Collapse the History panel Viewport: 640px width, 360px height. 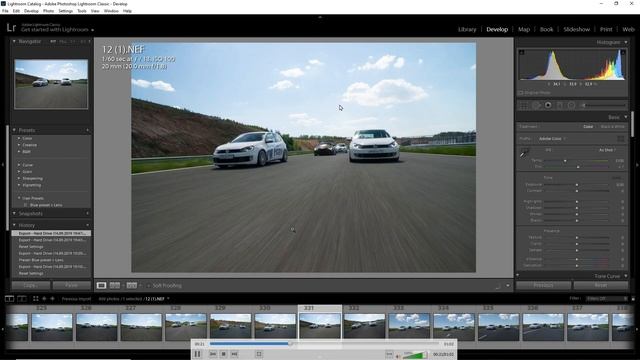(x=14, y=225)
